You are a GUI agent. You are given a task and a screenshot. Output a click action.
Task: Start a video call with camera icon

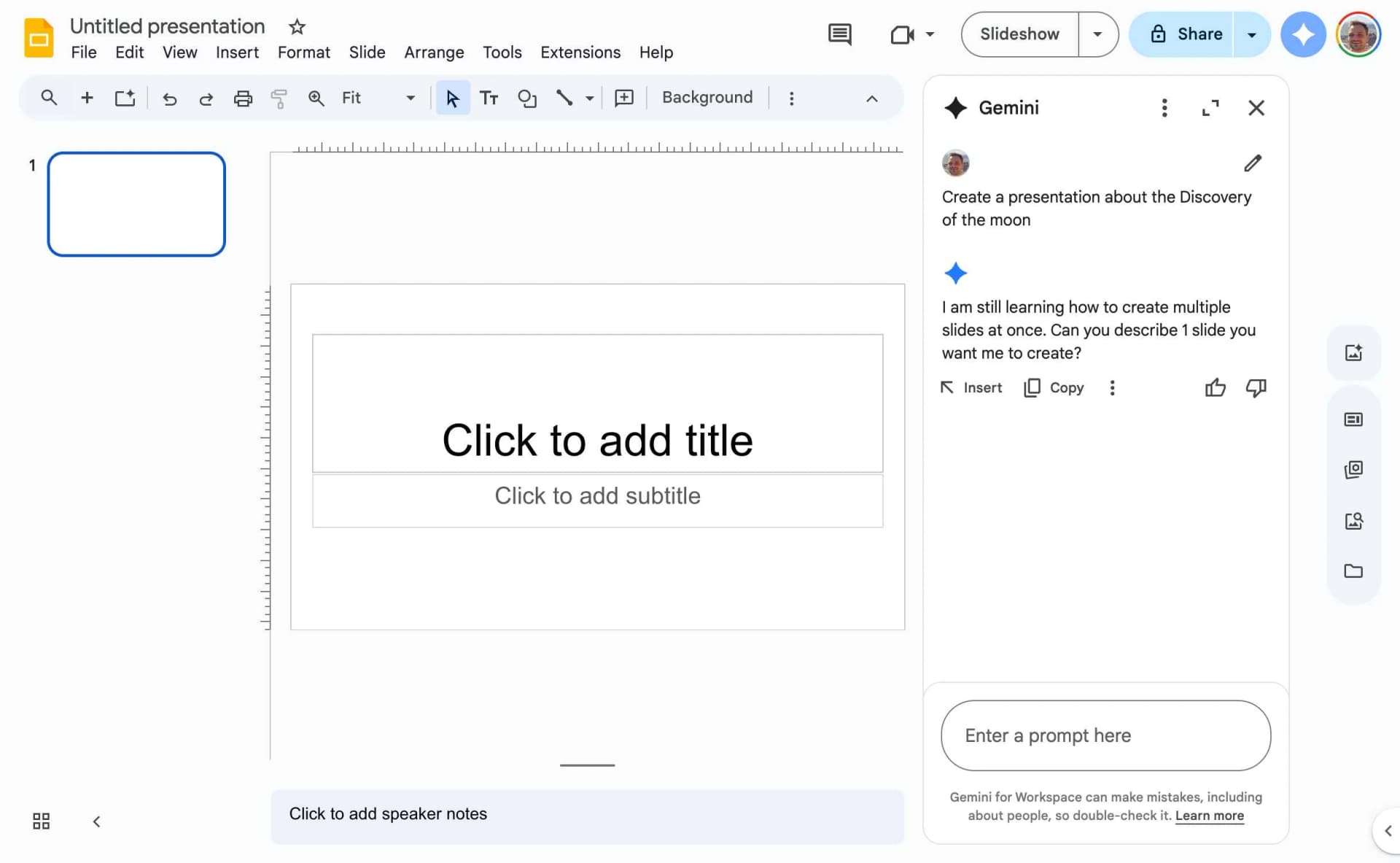[x=902, y=34]
